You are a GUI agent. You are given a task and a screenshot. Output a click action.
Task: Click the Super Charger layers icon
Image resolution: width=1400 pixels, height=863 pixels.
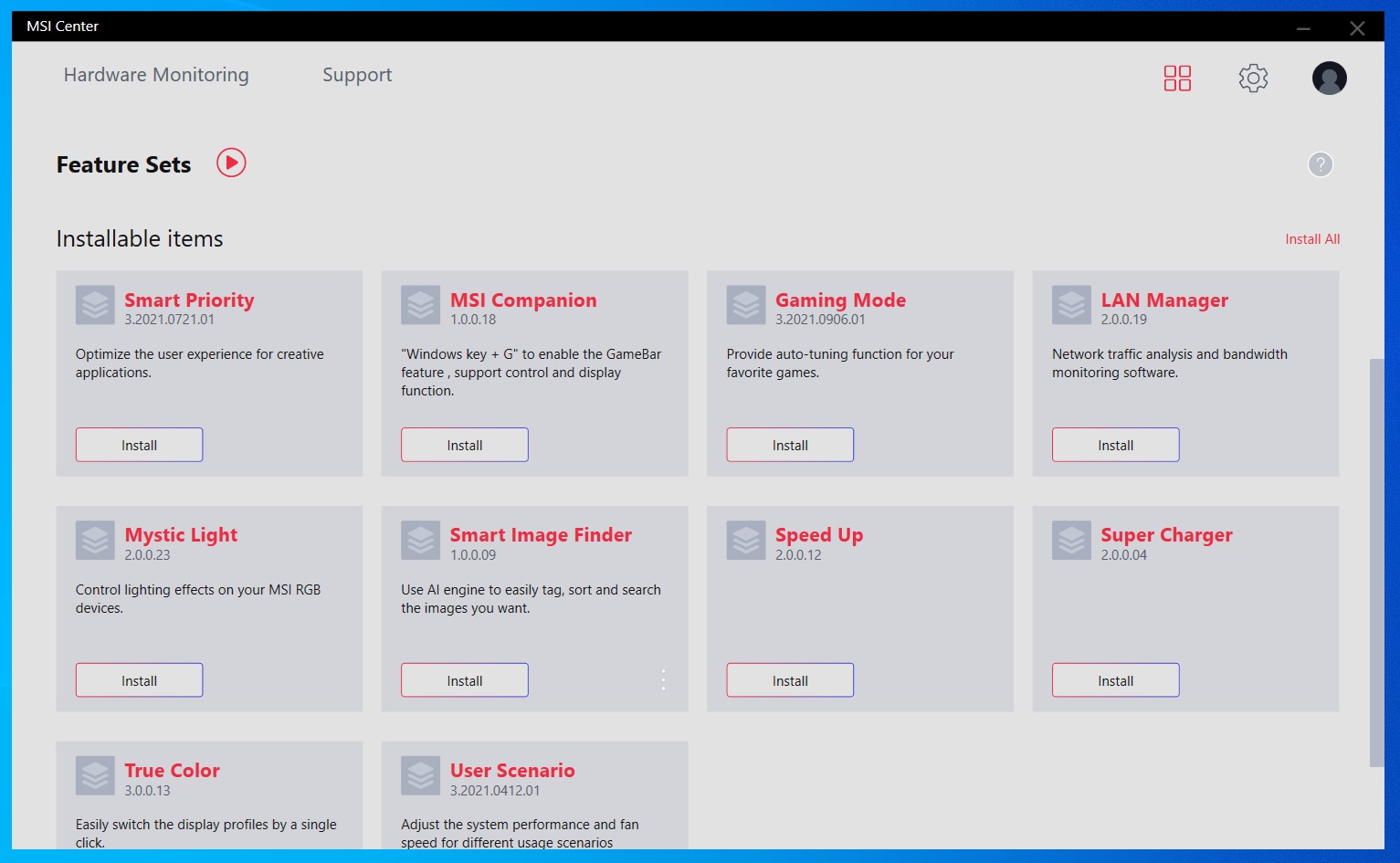pos(1071,541)
